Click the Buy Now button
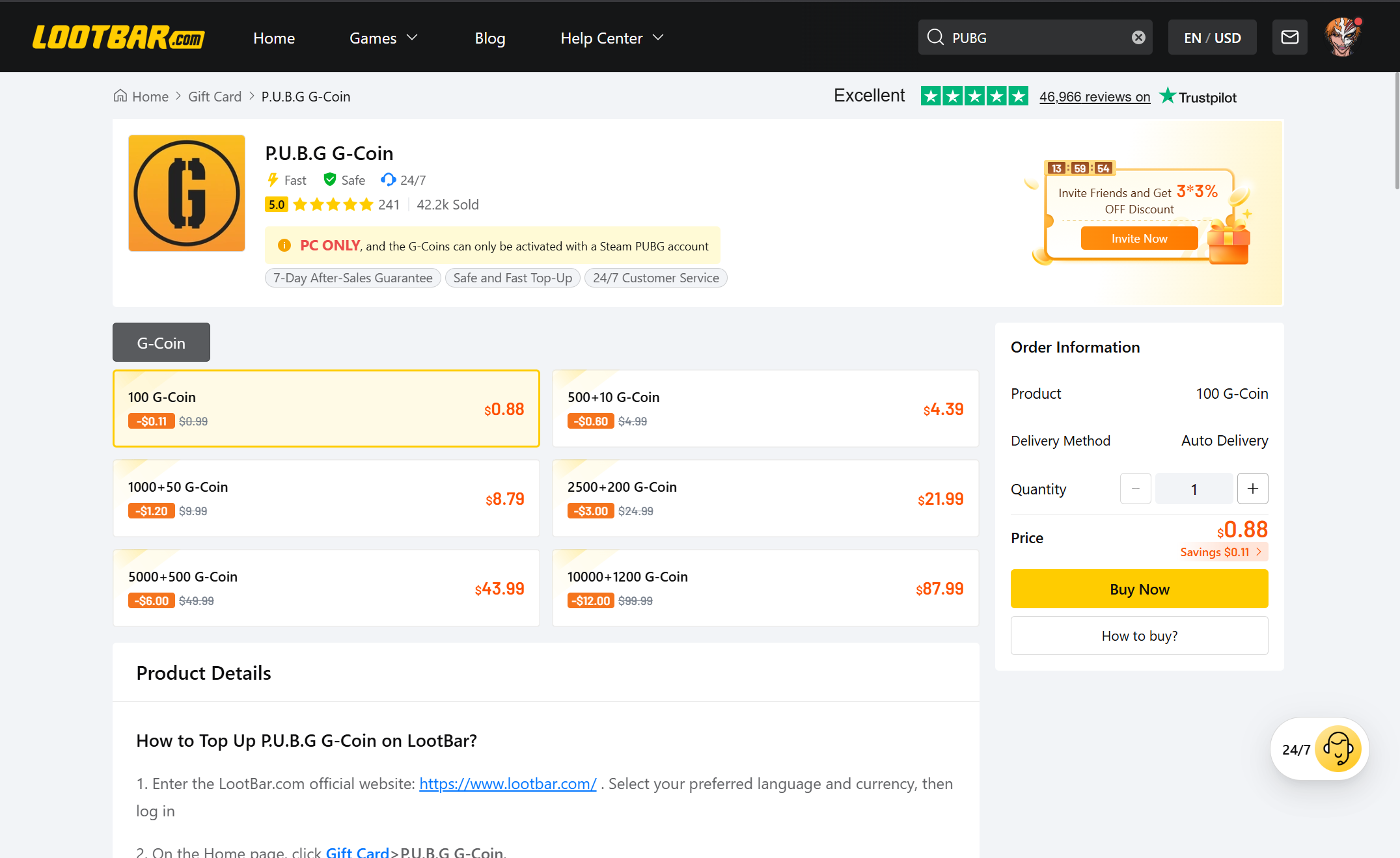 pyautogui.click(x=1139, y=589)
